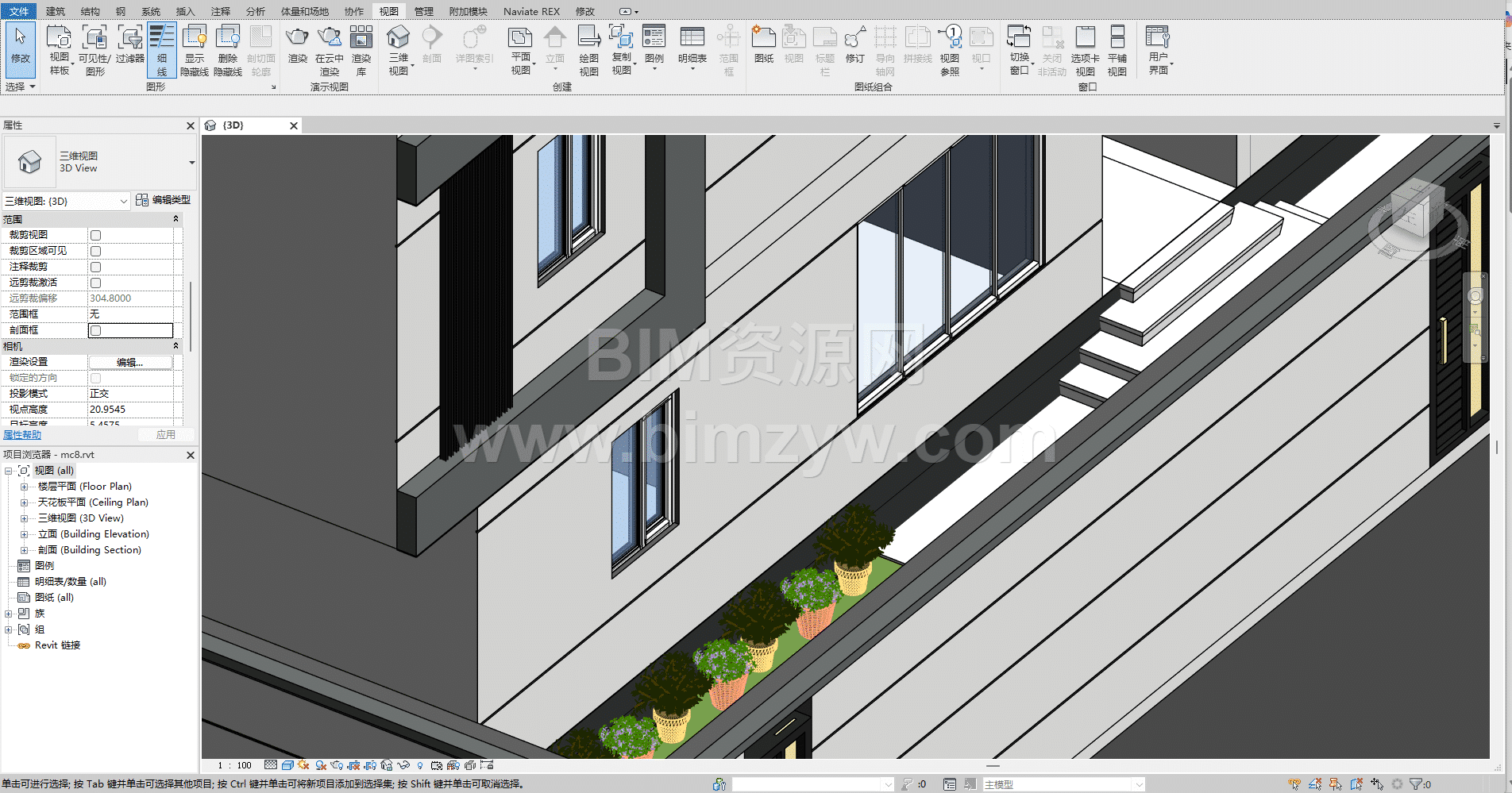
Task: Expand 楼层平面 (Floor Plan) tree node
Action: tap(24, 487)
